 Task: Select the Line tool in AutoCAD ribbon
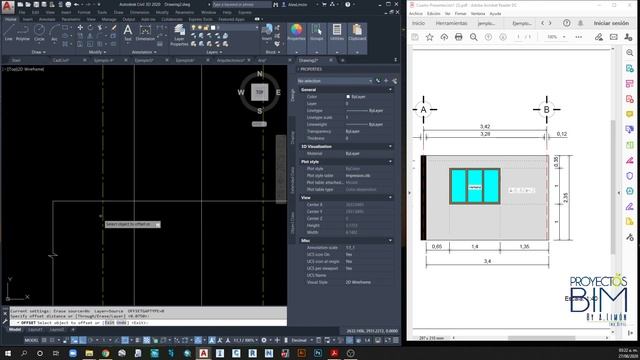point(9,32)
